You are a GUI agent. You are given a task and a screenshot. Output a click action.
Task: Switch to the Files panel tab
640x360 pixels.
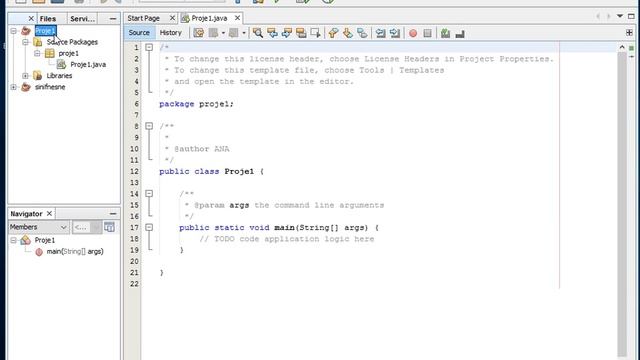[48, 19]
